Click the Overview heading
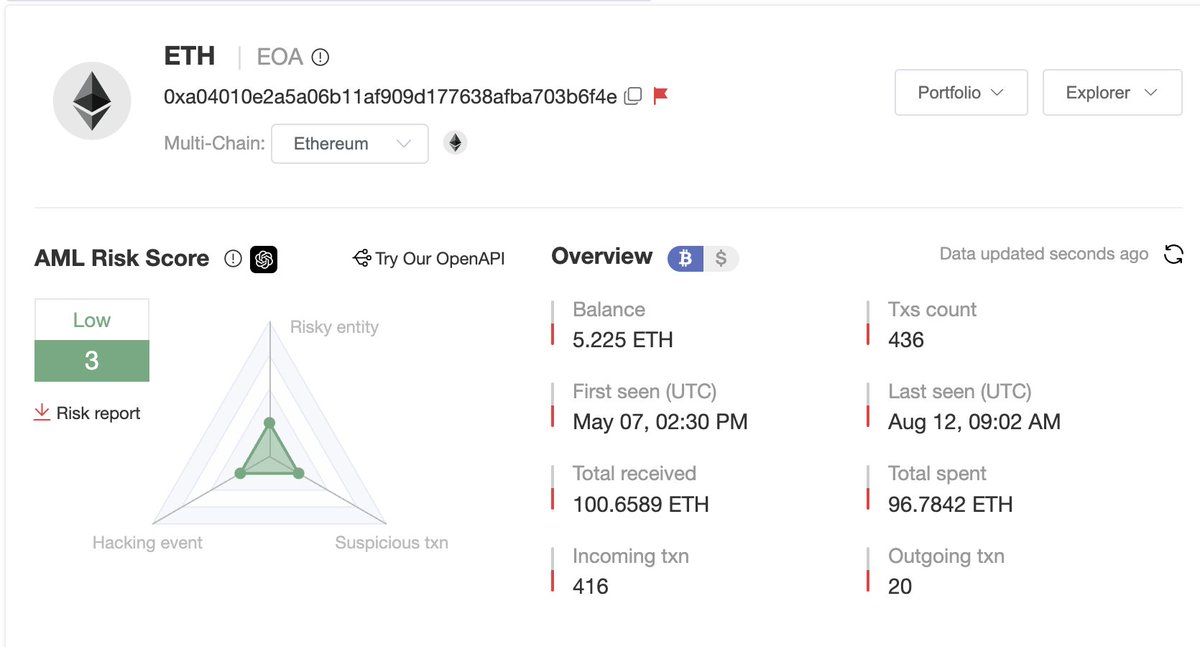The width and height of the screenshot is (1200, 647). tap(602, 256)
